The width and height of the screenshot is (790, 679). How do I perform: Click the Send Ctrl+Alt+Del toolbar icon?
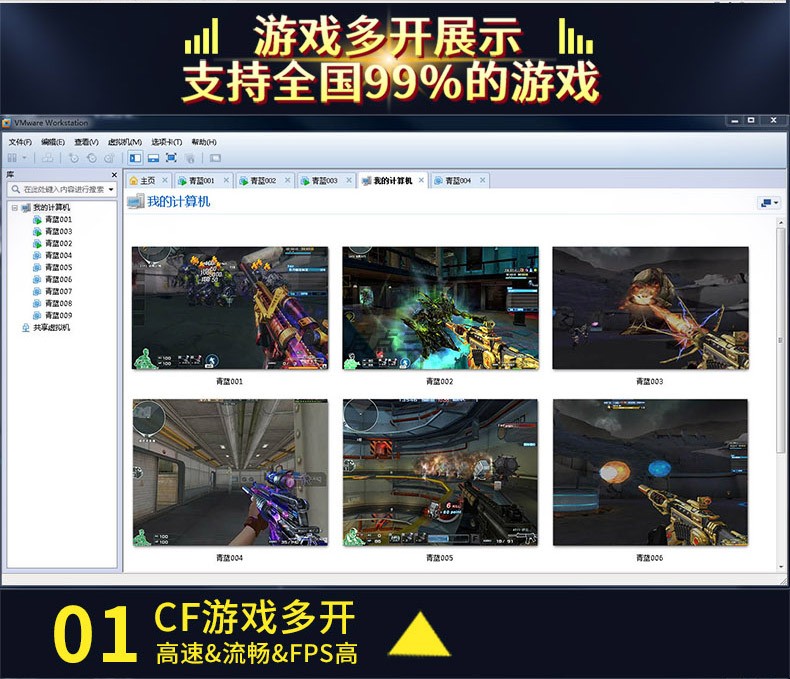(48, 158)
